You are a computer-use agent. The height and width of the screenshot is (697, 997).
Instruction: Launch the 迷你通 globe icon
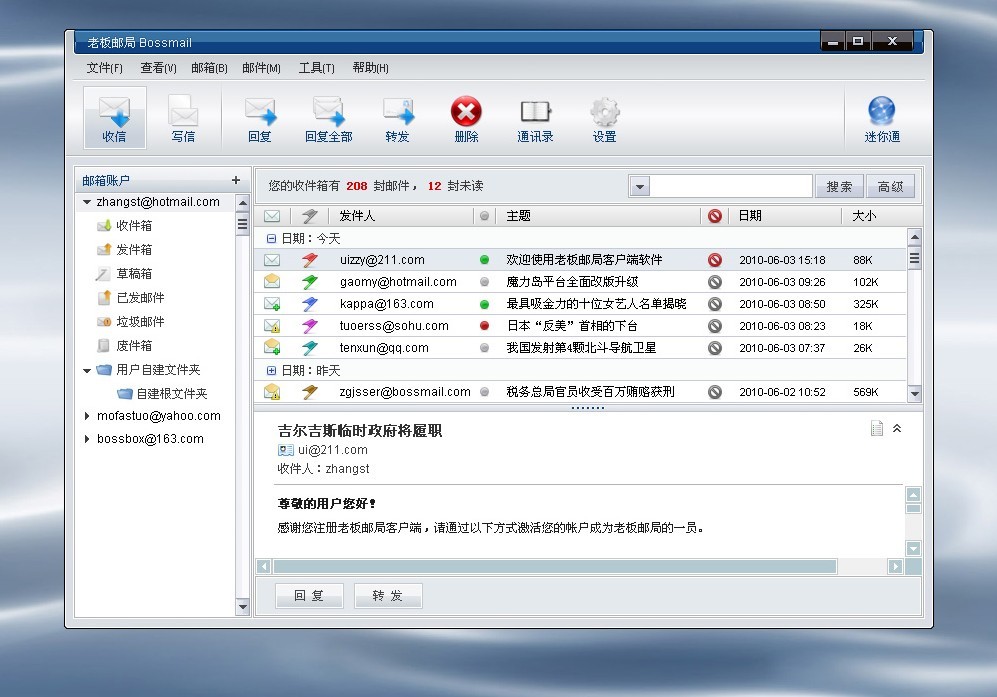(x=882, y=118)
